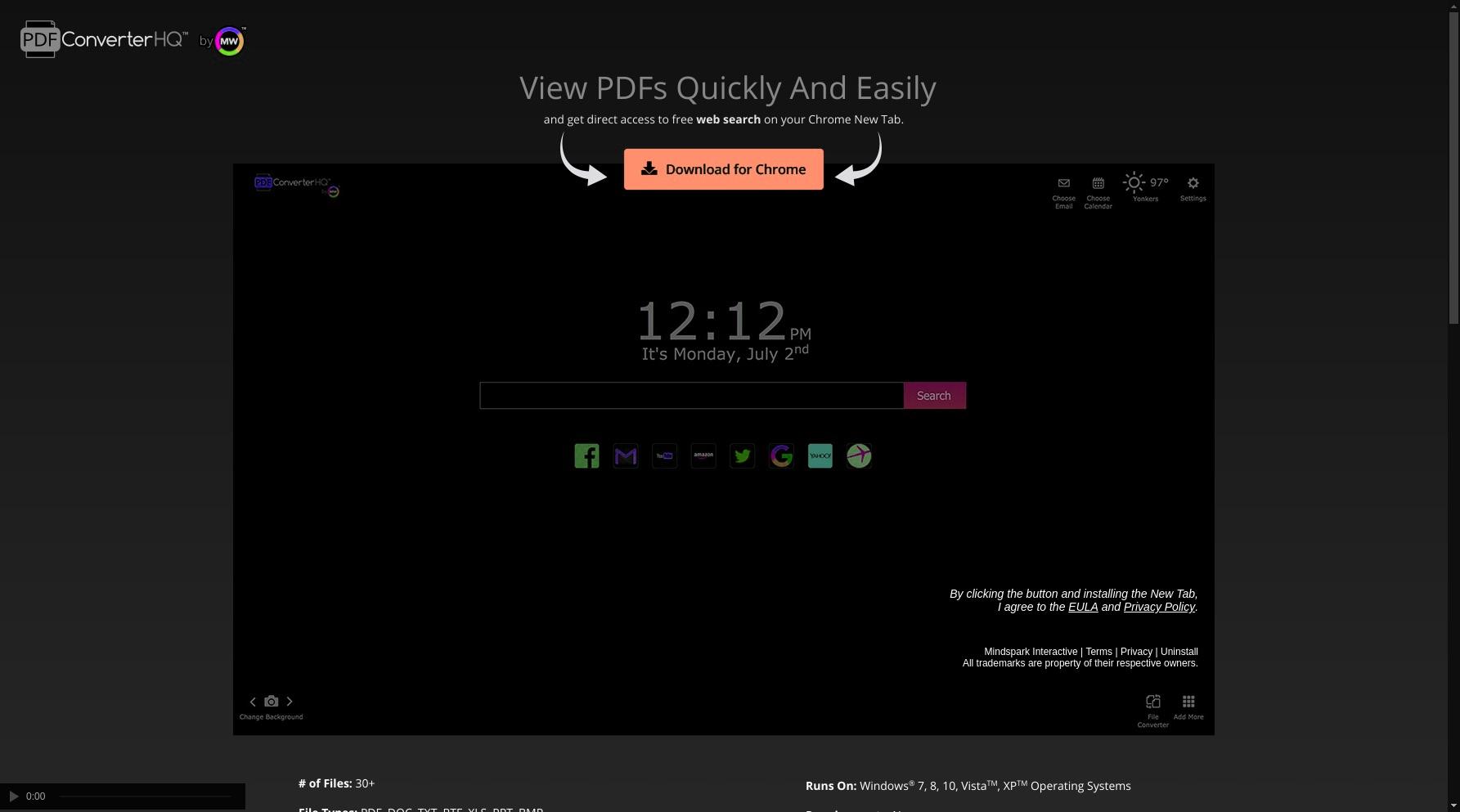Open the Twitter shortcut icon
This screenshot has width=1460, height=812.
742,455
